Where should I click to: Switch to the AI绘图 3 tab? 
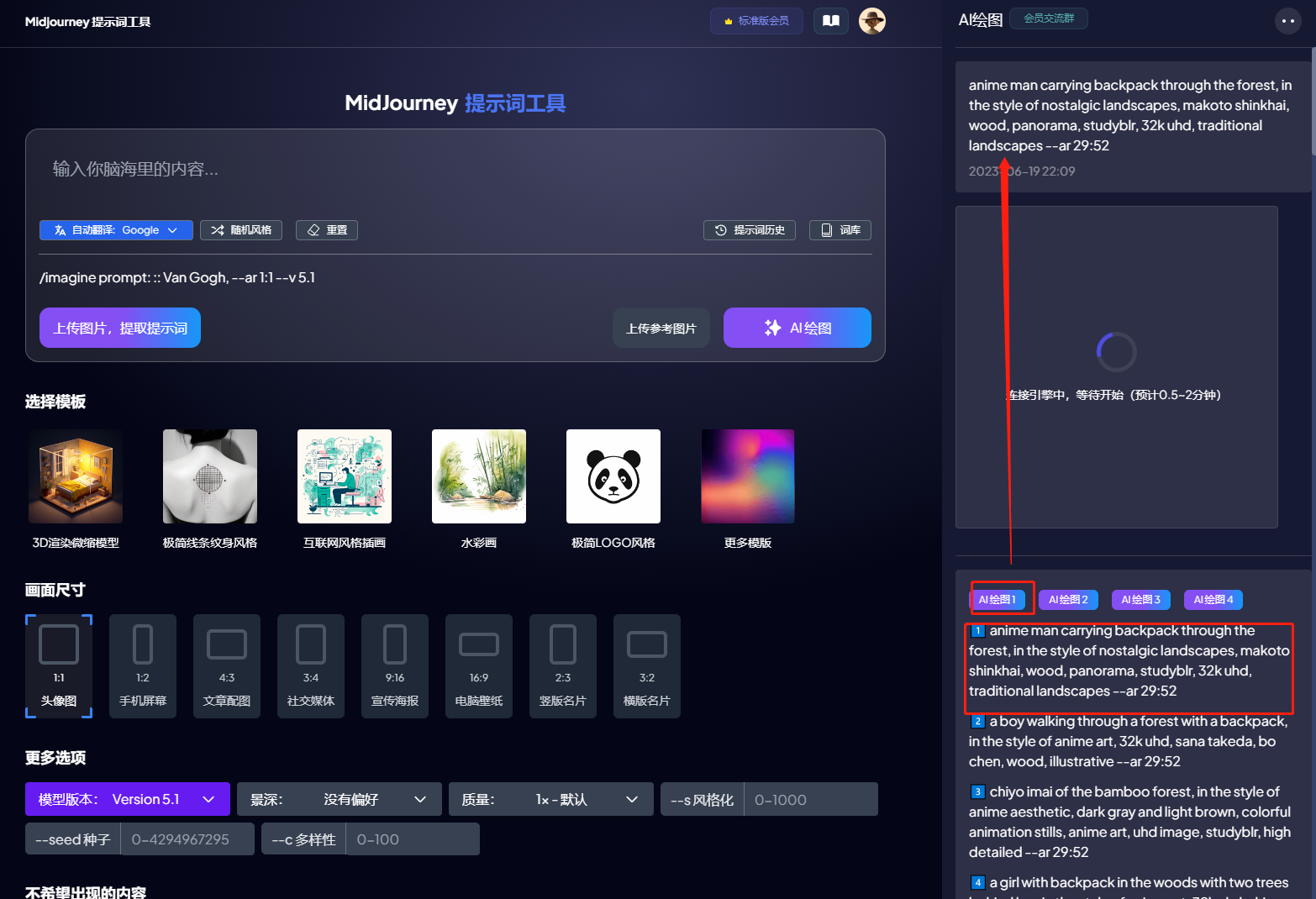pyautogui.click(x=1141, y=600)
